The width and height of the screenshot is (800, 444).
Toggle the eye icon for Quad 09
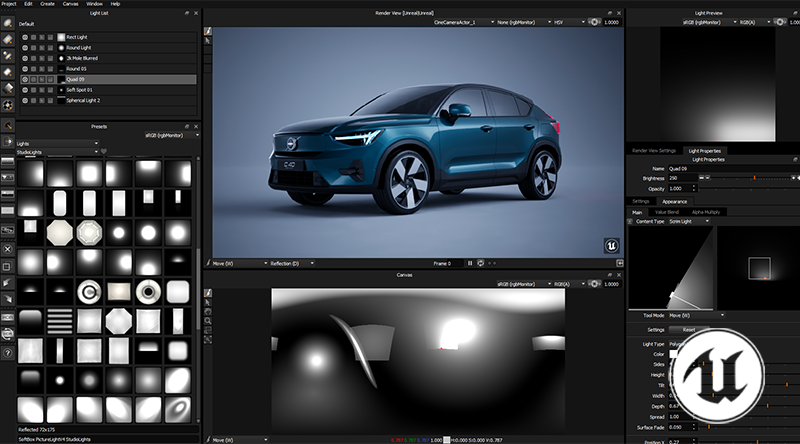pyautogui.click(x=25, y=80)
